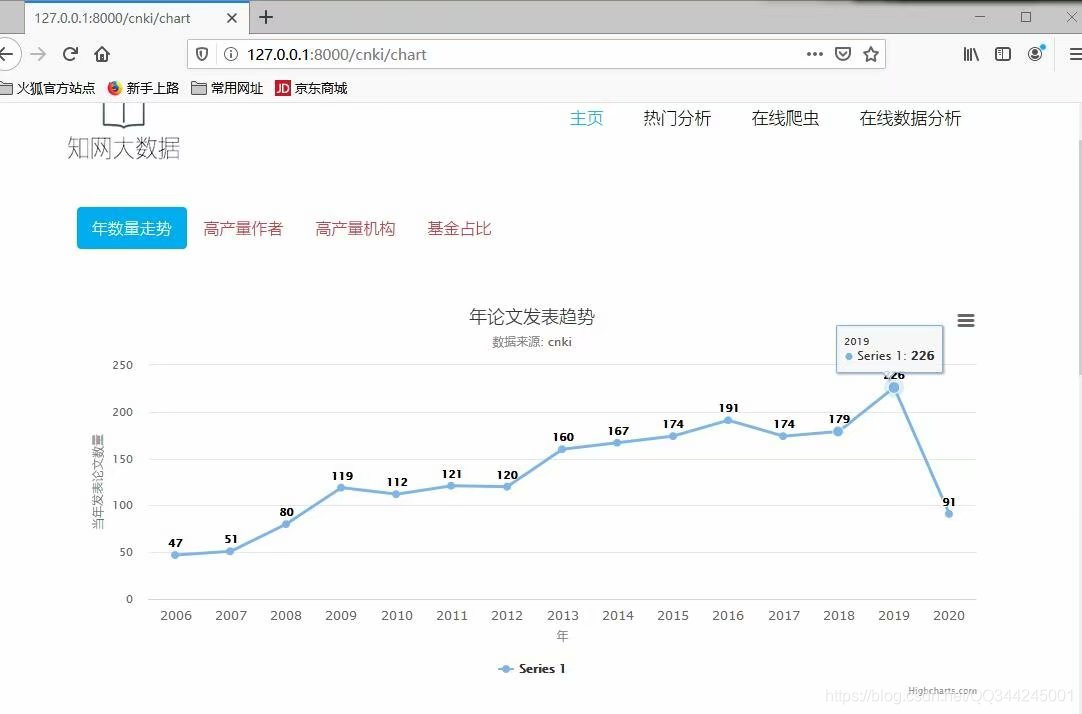Open 在线数据分析 navigation item
The height and width of the screenshot is (714, 1082).
(x=910, y=119)
